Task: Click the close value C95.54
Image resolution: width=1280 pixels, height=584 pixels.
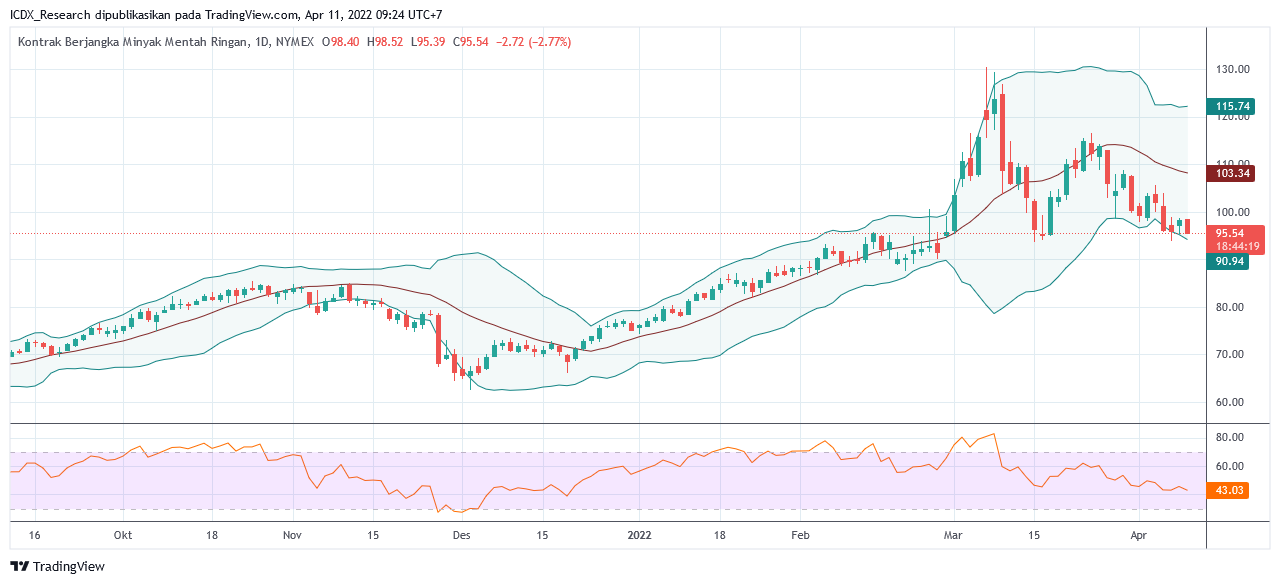Action: tap(471, 42)
